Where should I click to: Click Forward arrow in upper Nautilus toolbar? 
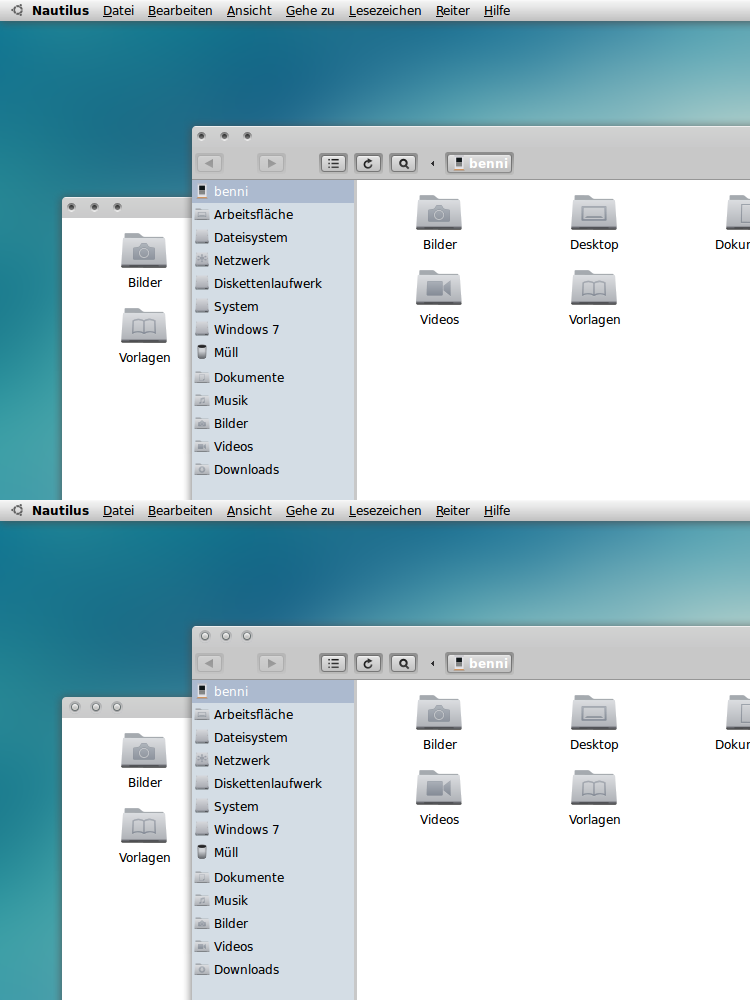click(271, 163)
